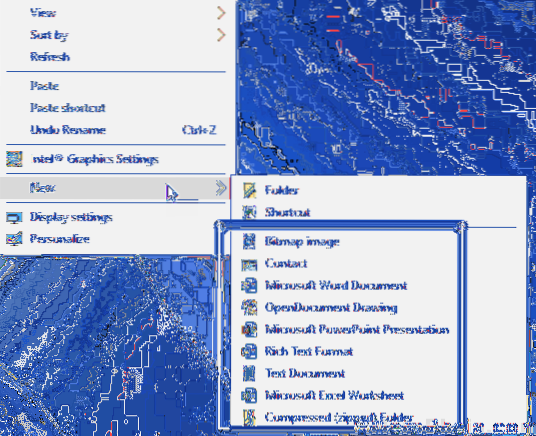Viewport: 536px width, 436px height.
Task: Click the Folder icon in New submenu
Action: (x=249, y=190)
